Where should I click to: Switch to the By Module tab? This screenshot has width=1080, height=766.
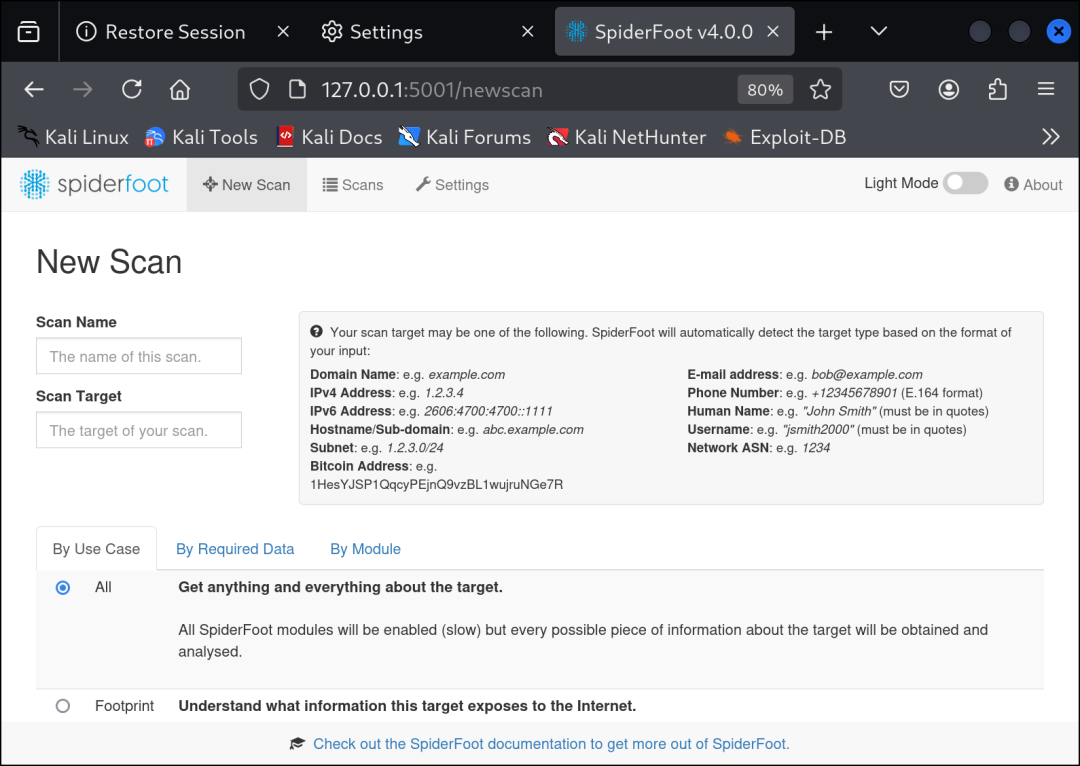coord(365,549)
